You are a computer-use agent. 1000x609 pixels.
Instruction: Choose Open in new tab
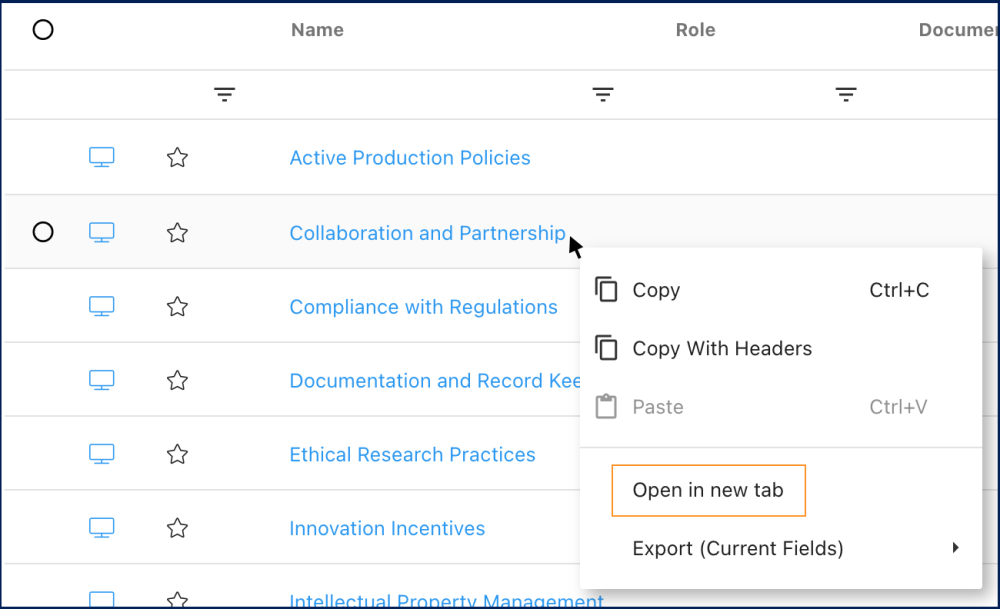[708, 490]
